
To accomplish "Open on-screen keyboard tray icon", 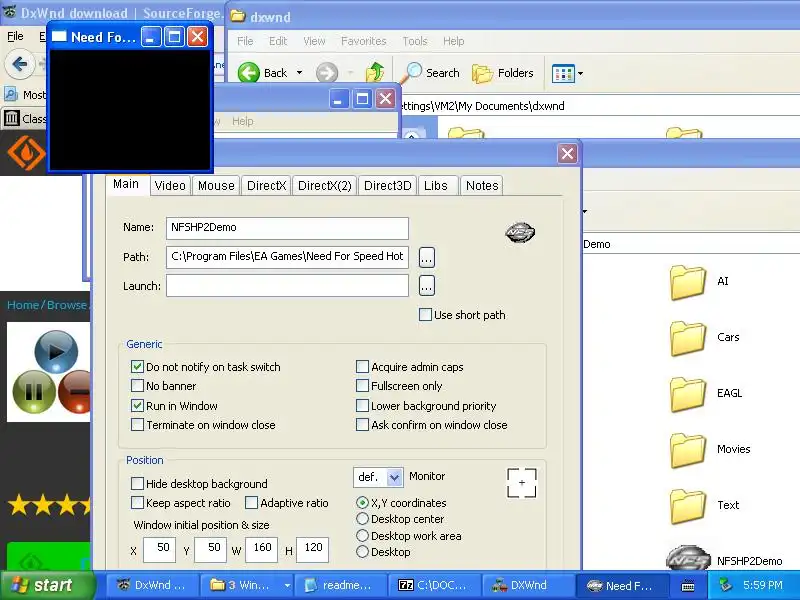I will point(688,585).
